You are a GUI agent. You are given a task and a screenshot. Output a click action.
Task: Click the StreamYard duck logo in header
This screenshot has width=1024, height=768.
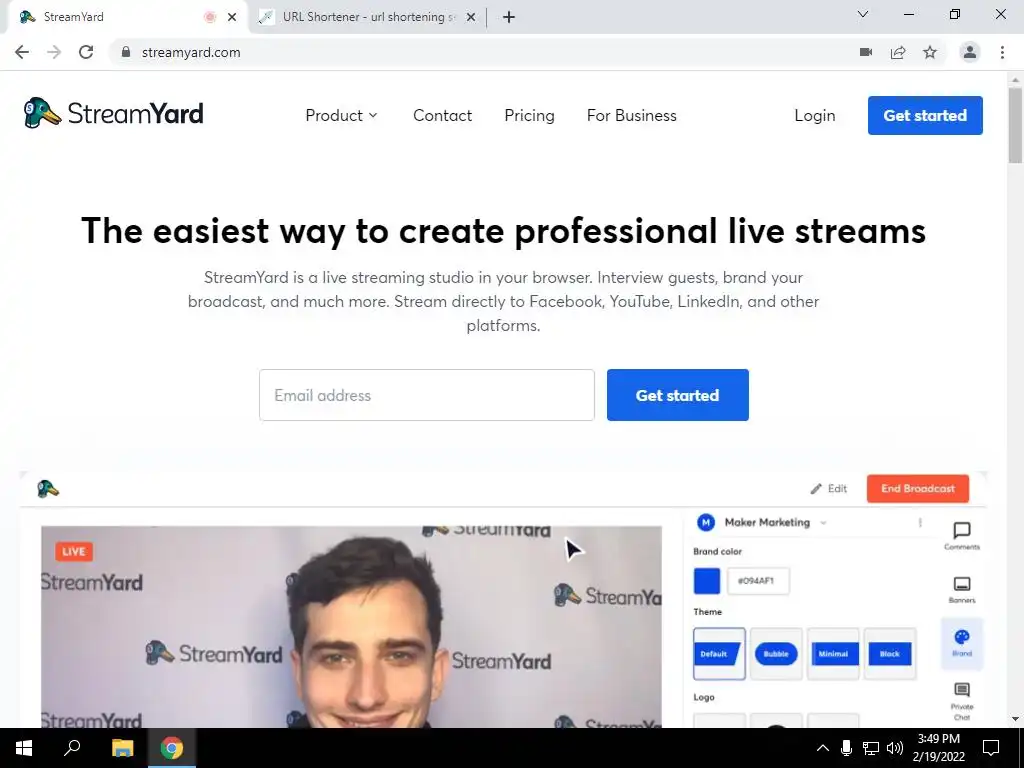113,114
